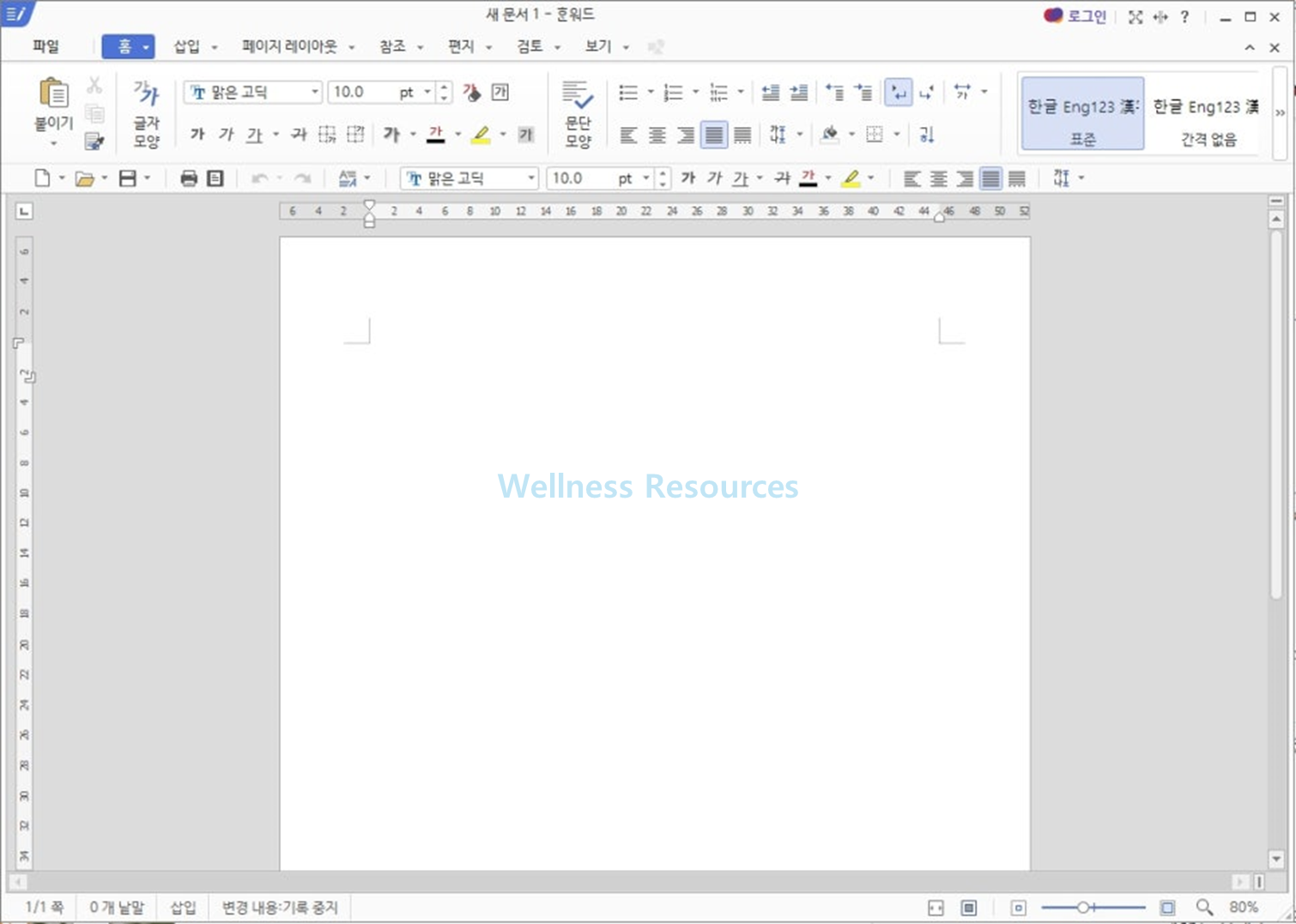Toggle show paragraph marks button
1296x924 pixels.
pos(898,92)
